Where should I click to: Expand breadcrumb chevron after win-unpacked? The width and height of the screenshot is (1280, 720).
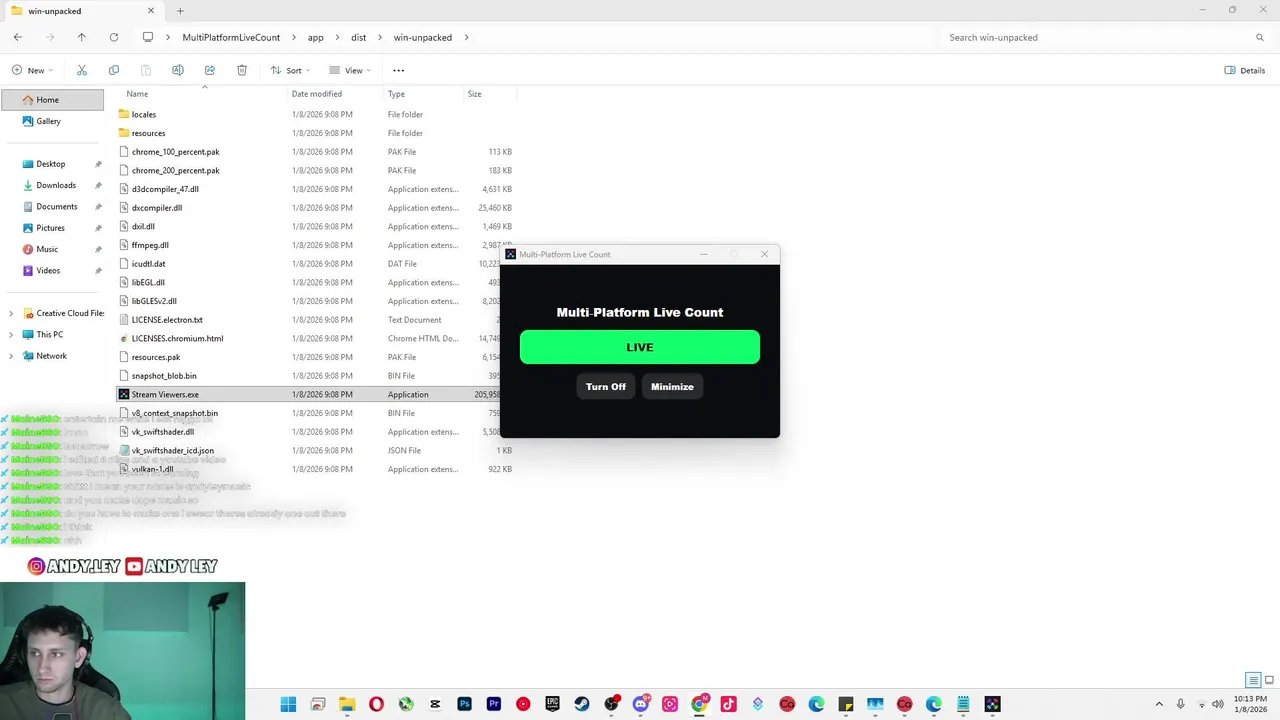pos(467,37)
